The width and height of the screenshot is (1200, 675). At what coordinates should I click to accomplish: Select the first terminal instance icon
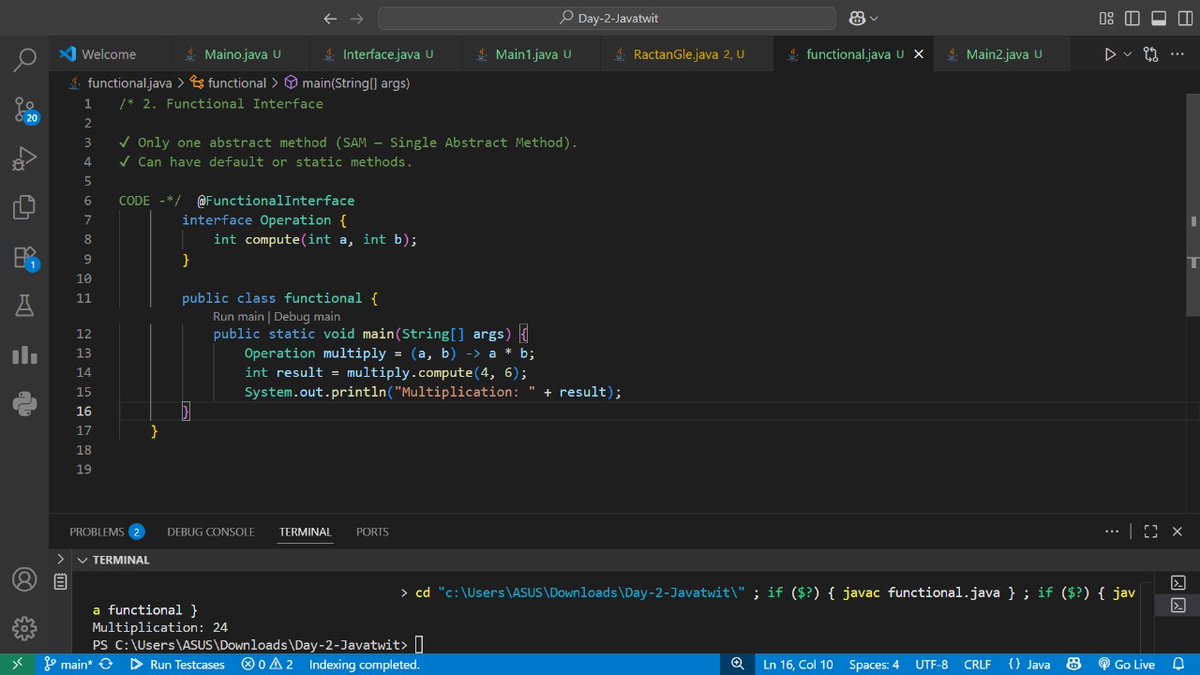tap(1178, 583)
